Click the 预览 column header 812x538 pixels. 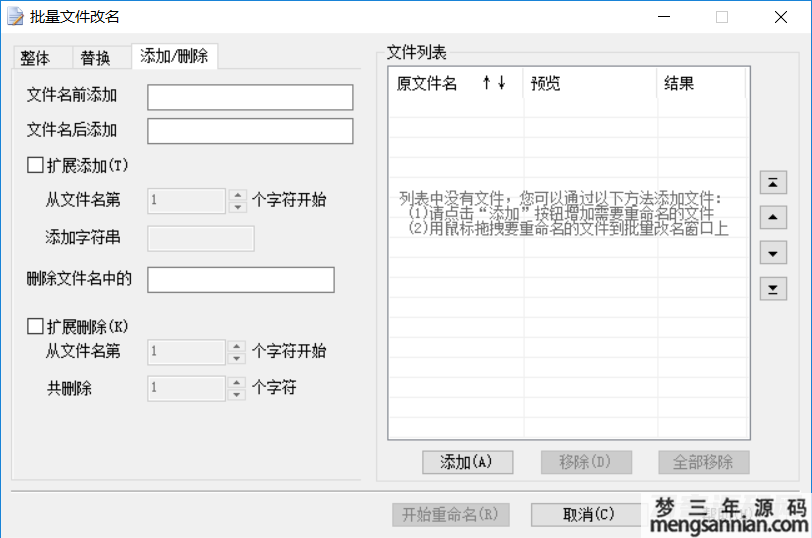tap(590, 83)
